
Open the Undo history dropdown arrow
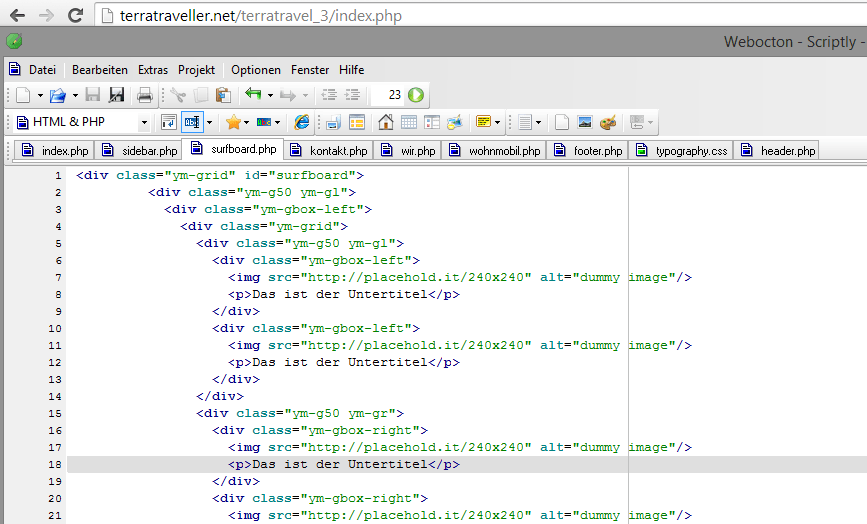[270, 95]
